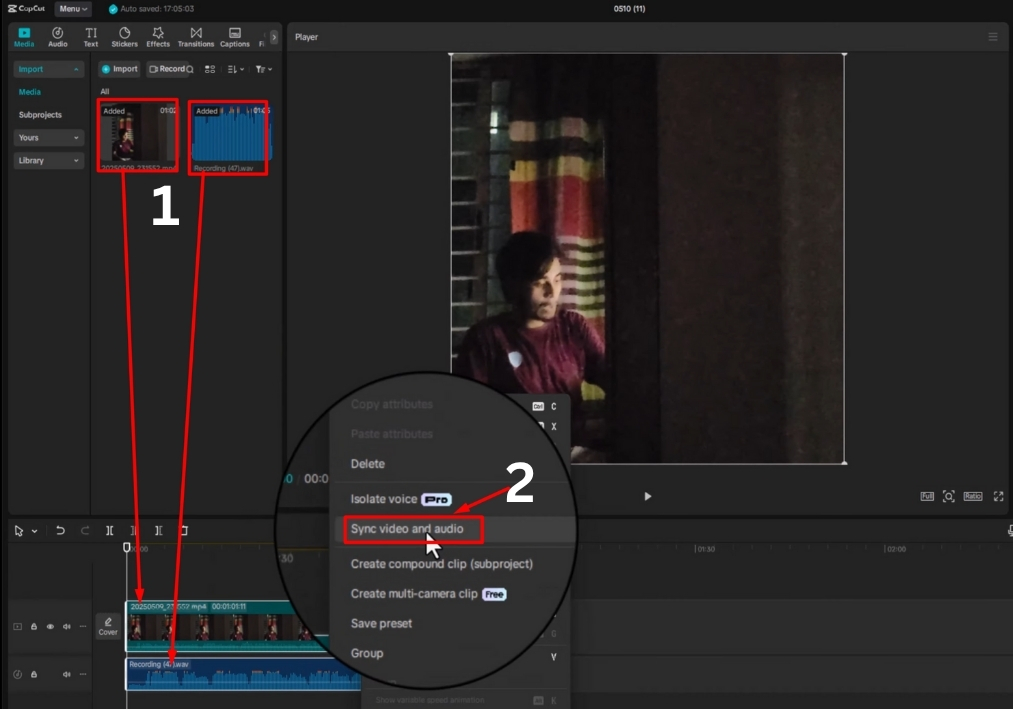1013x709 pixels.
Task: Mute the audio track
Action: (67, 674)
